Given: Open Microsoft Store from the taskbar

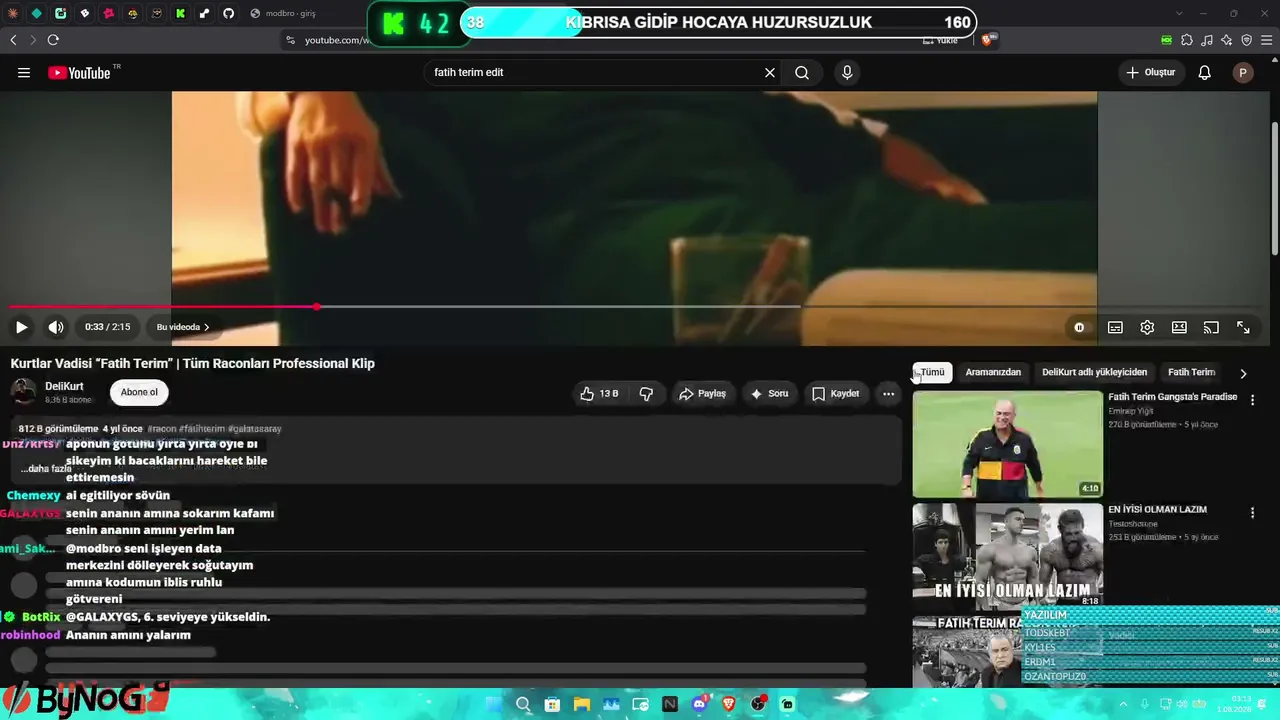Looking at the screenshot, I should click(x=552, y=704).
